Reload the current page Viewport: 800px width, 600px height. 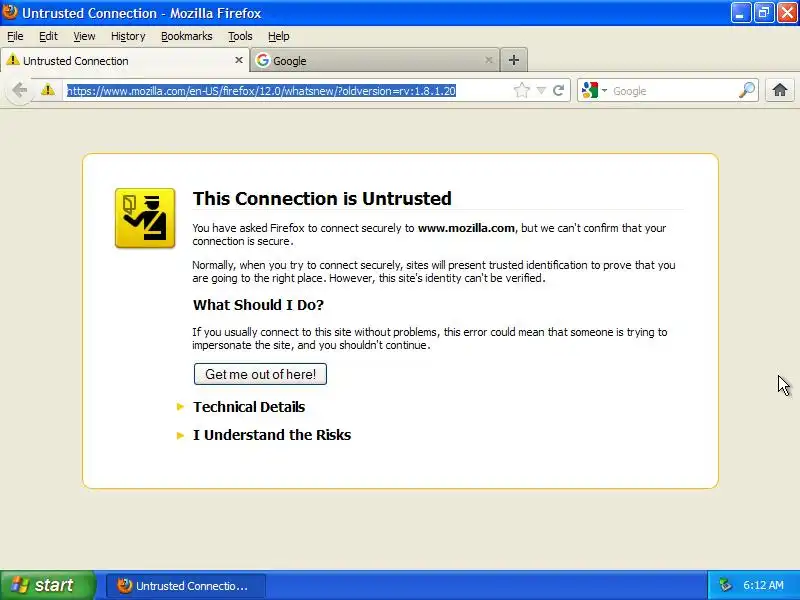click(x=559, y=90)
